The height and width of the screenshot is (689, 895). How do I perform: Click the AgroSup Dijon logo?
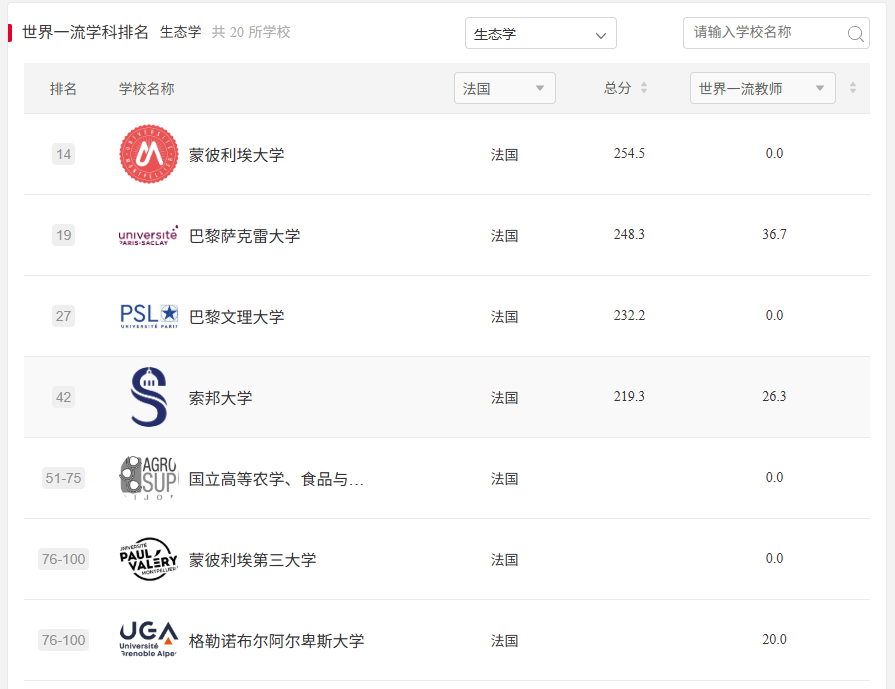click(x=147, y=477)
